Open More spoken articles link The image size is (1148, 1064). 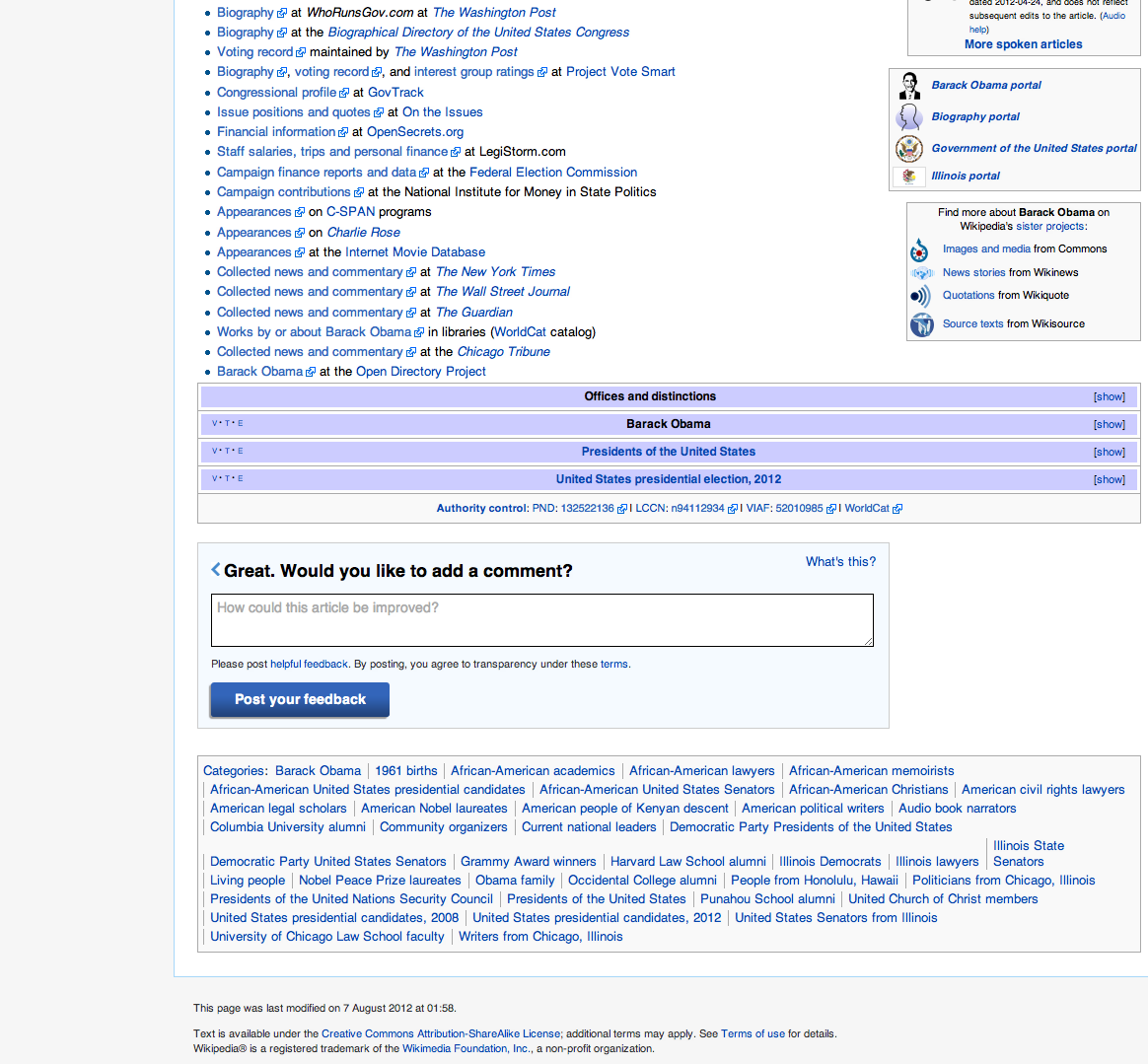pyautogui.click(x=1023, y=44)
